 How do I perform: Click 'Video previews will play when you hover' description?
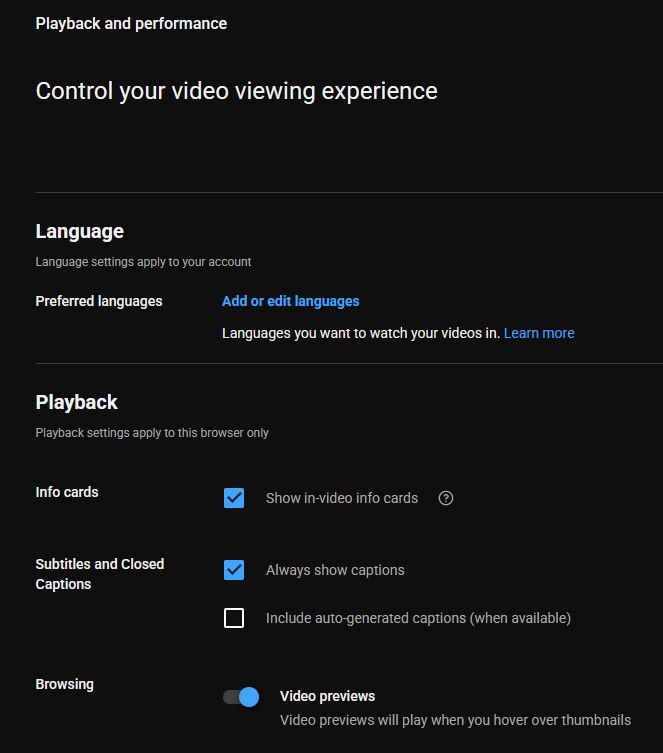coord(456,720)
